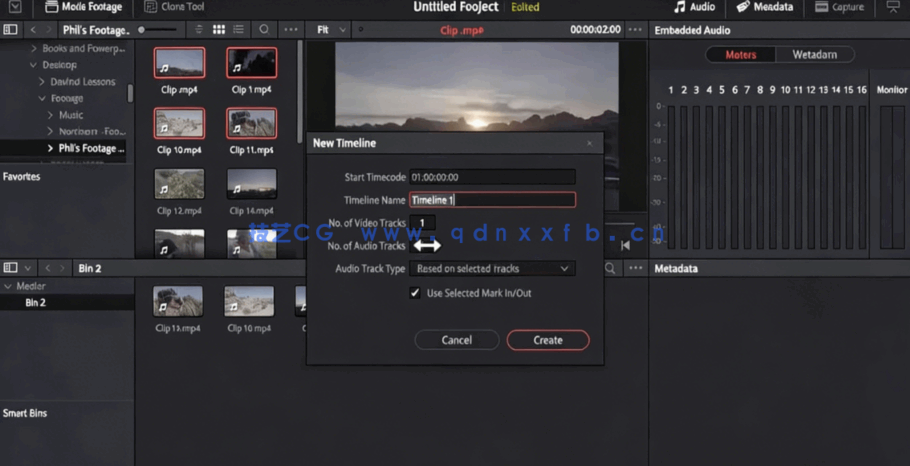
Task: Open media storage options three-dot menu
Action: (291, 30)
